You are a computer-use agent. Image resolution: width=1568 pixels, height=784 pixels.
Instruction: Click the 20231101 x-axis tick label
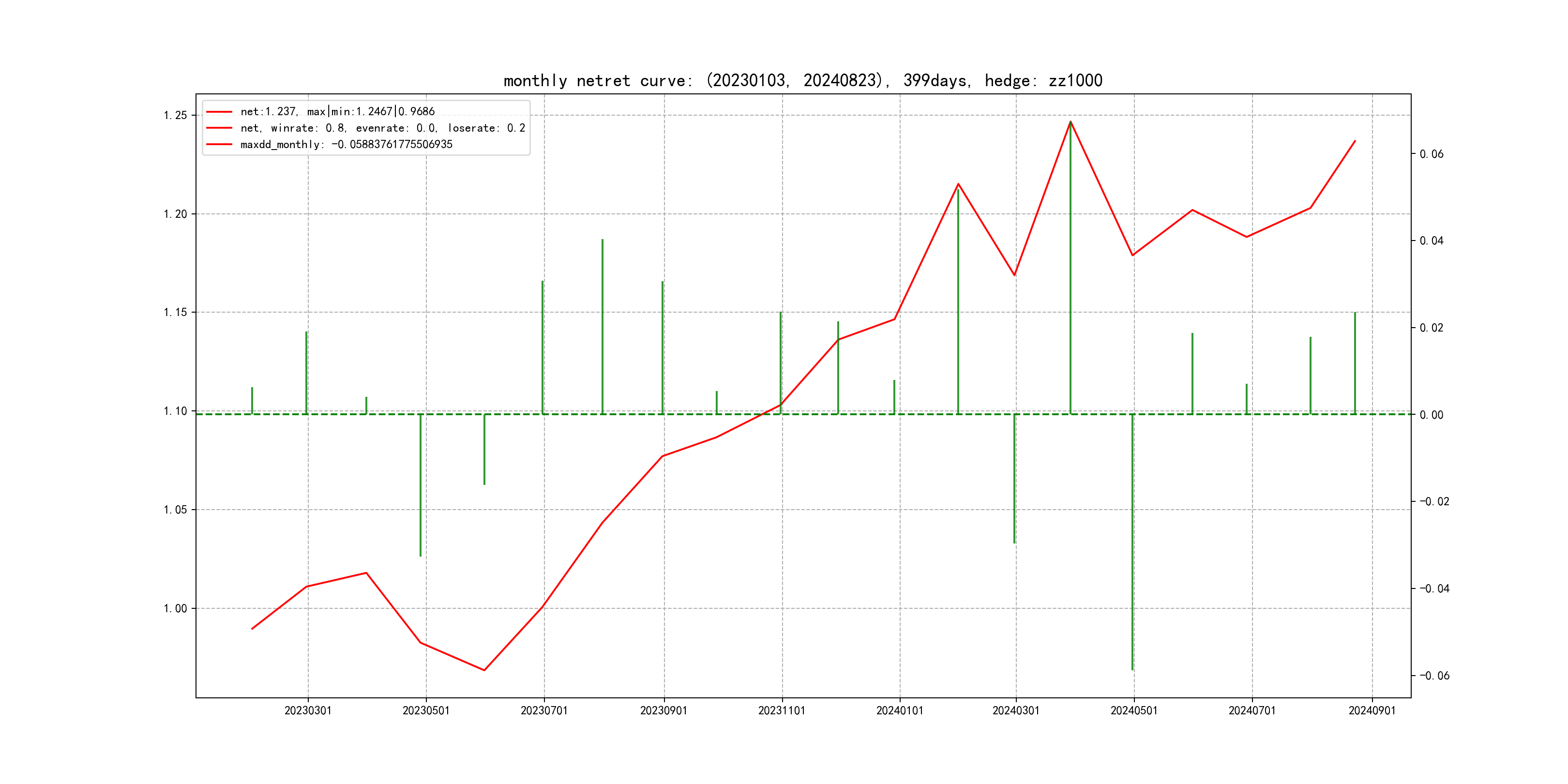click(782, 710)
